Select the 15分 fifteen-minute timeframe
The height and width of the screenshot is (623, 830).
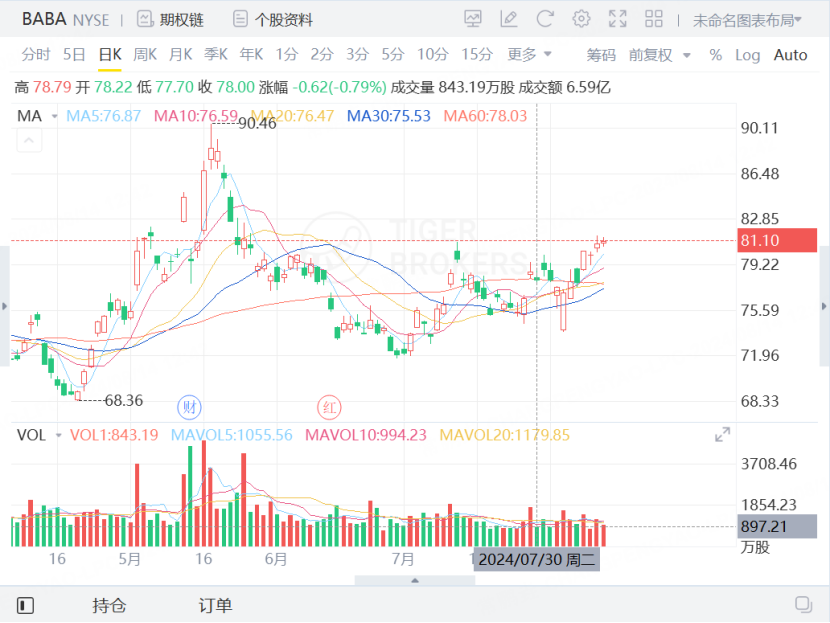[477, 54]
